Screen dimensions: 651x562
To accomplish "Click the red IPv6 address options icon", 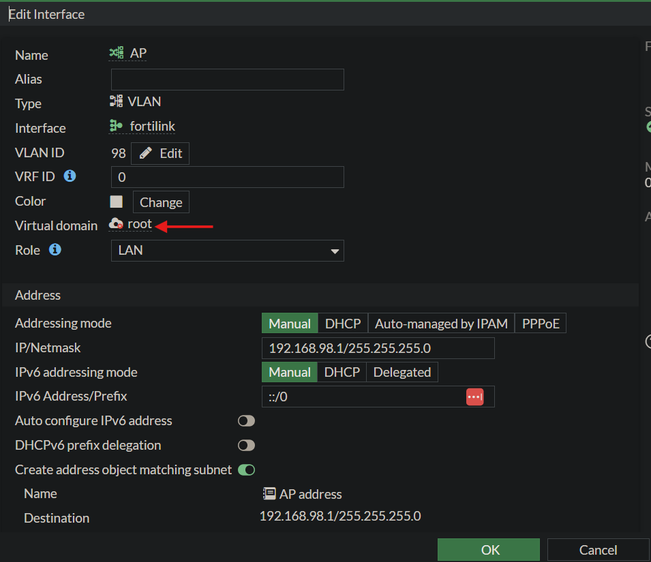I will tap(475, 397).
